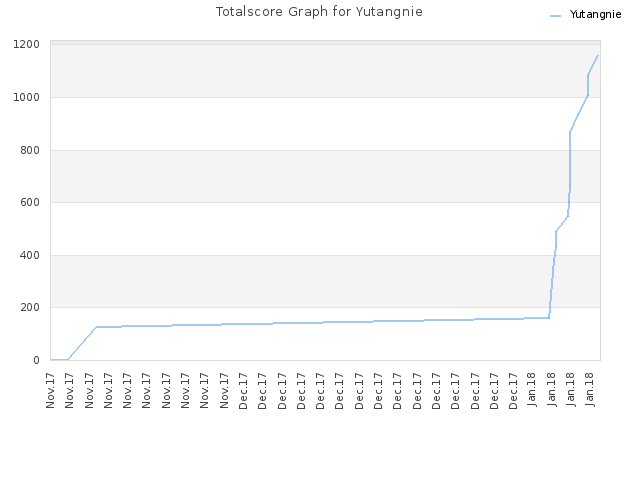Screen dimensions: 640x480
Task: Select the 400 y-axis label
Action: (30, 256)
